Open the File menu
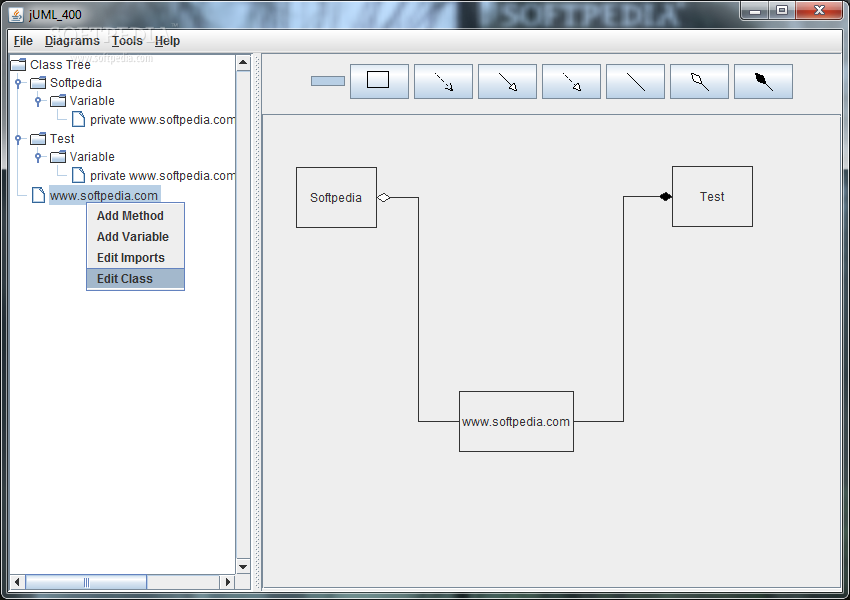The width and height of the screenshot is (850, 600). point(23,41)
